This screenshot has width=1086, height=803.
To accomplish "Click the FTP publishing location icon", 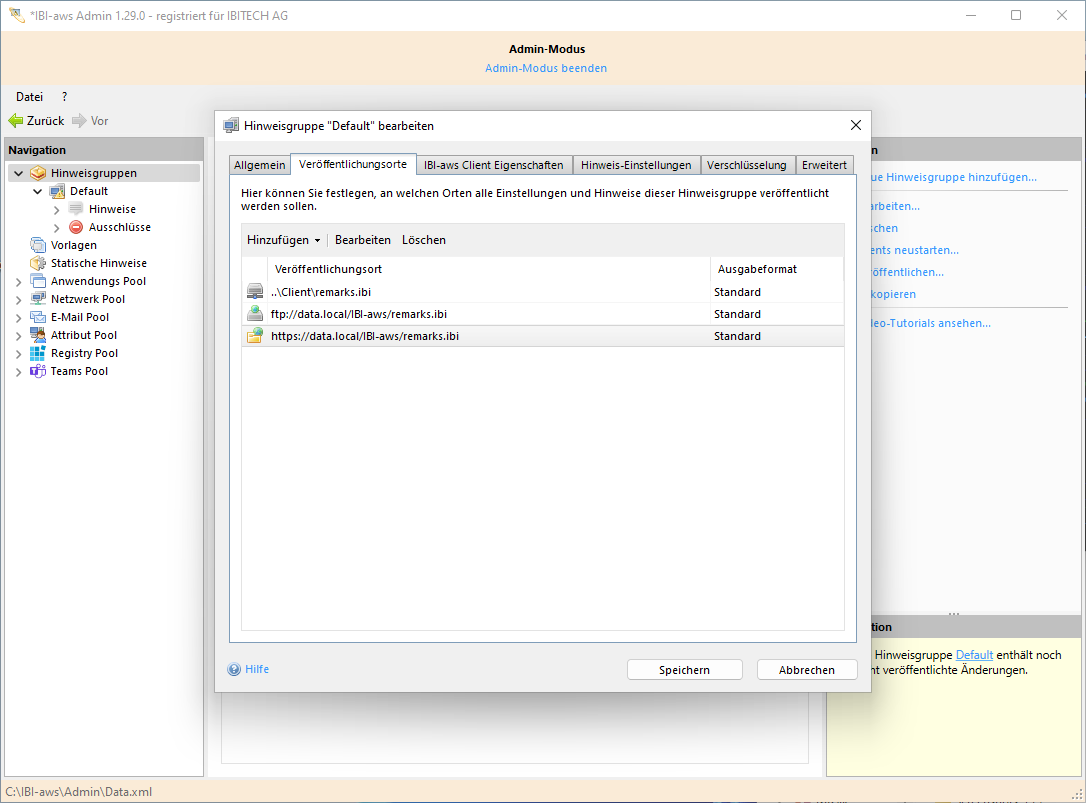I will click(x=255, y=314).
